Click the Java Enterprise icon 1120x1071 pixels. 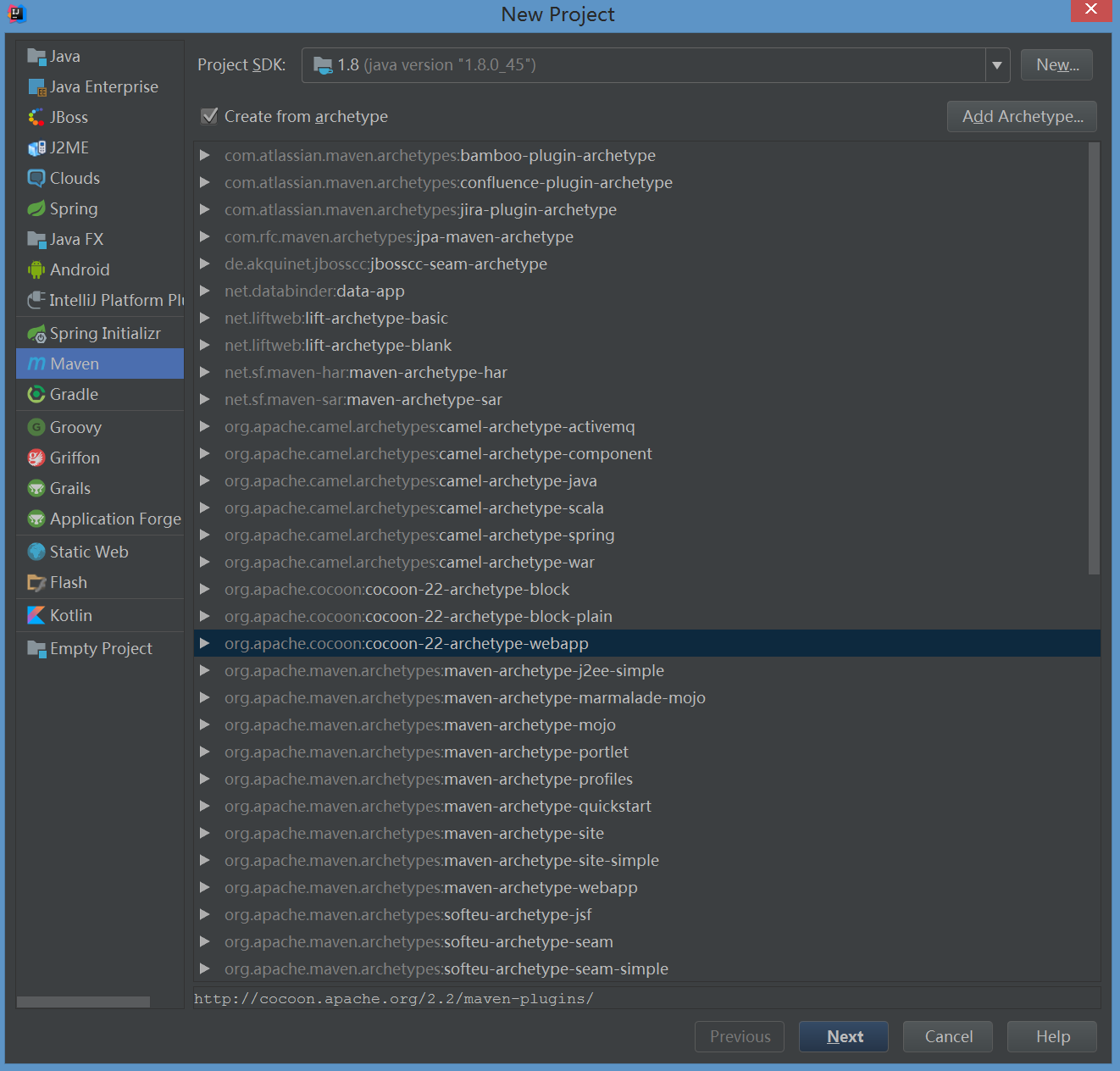tap(36, 87)
